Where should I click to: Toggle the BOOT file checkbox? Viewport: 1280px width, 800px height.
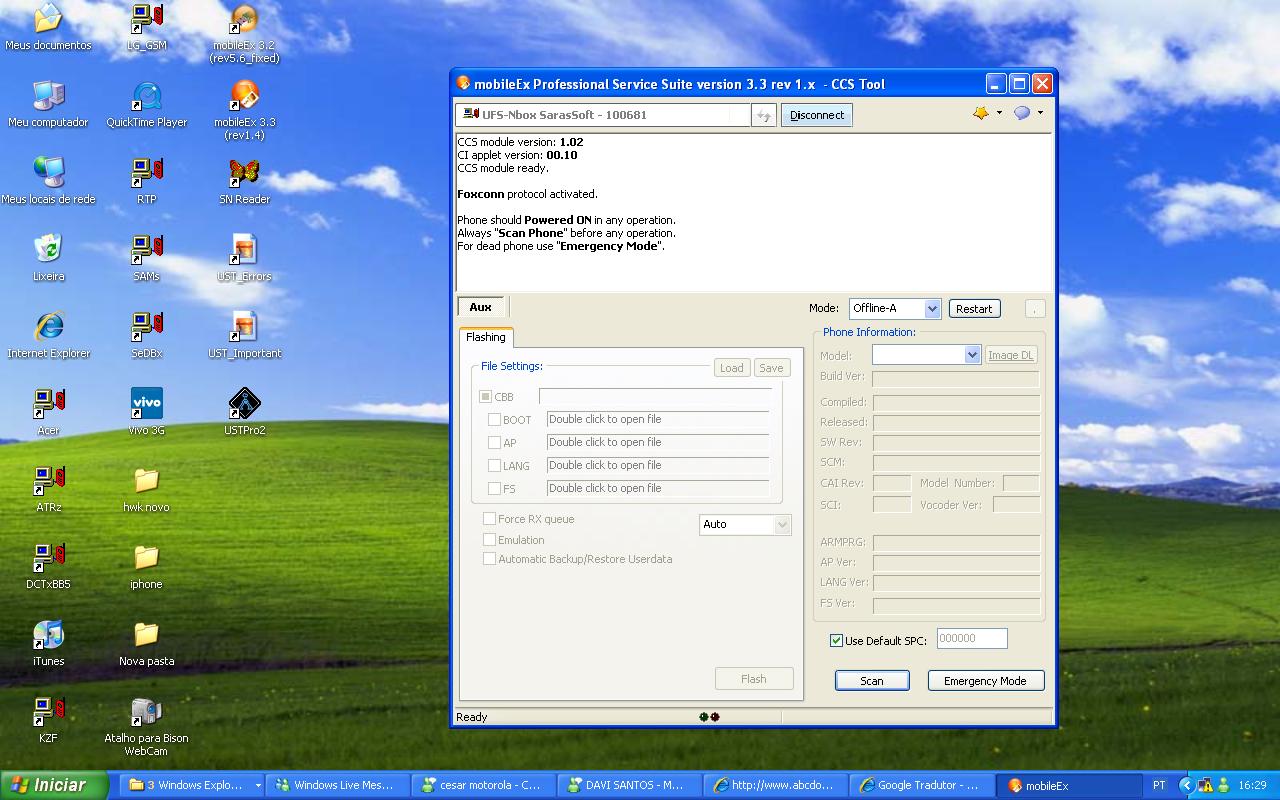494,420
